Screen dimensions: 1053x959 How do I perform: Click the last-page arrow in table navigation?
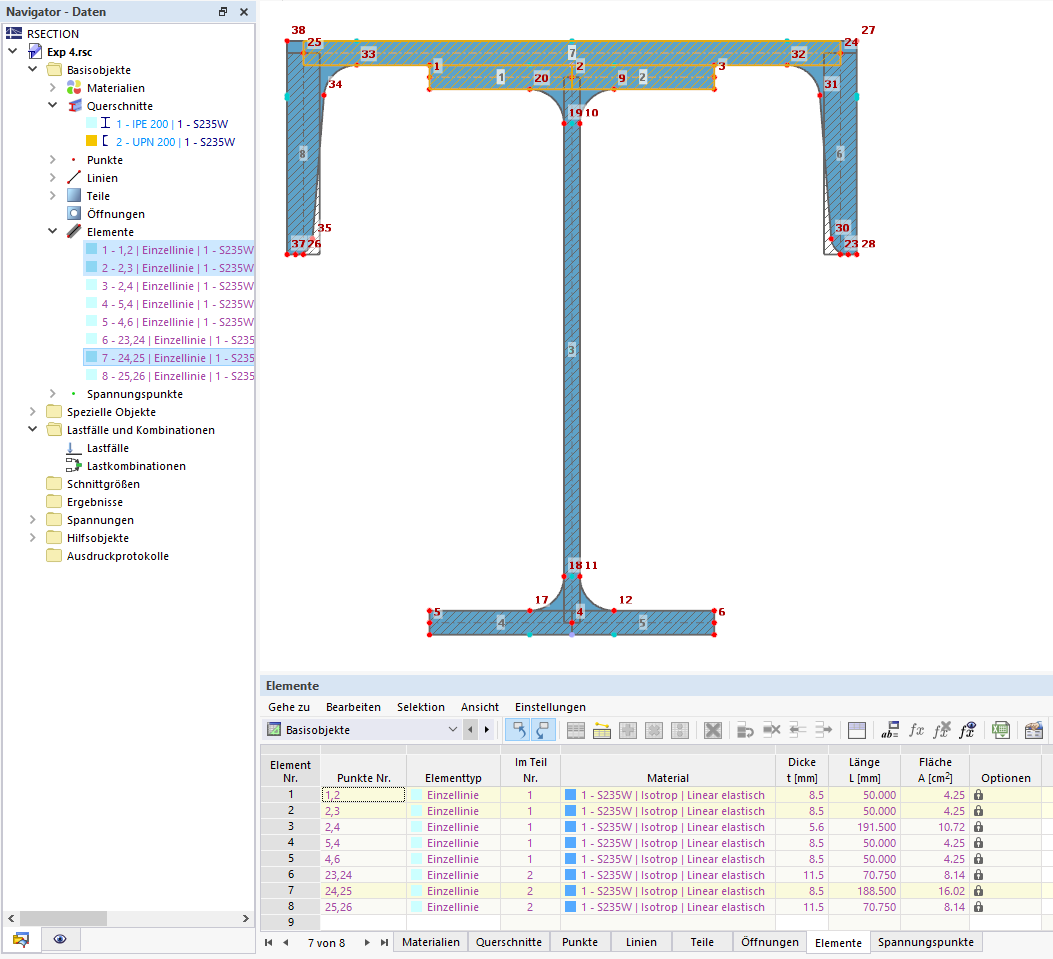[384, 942]
